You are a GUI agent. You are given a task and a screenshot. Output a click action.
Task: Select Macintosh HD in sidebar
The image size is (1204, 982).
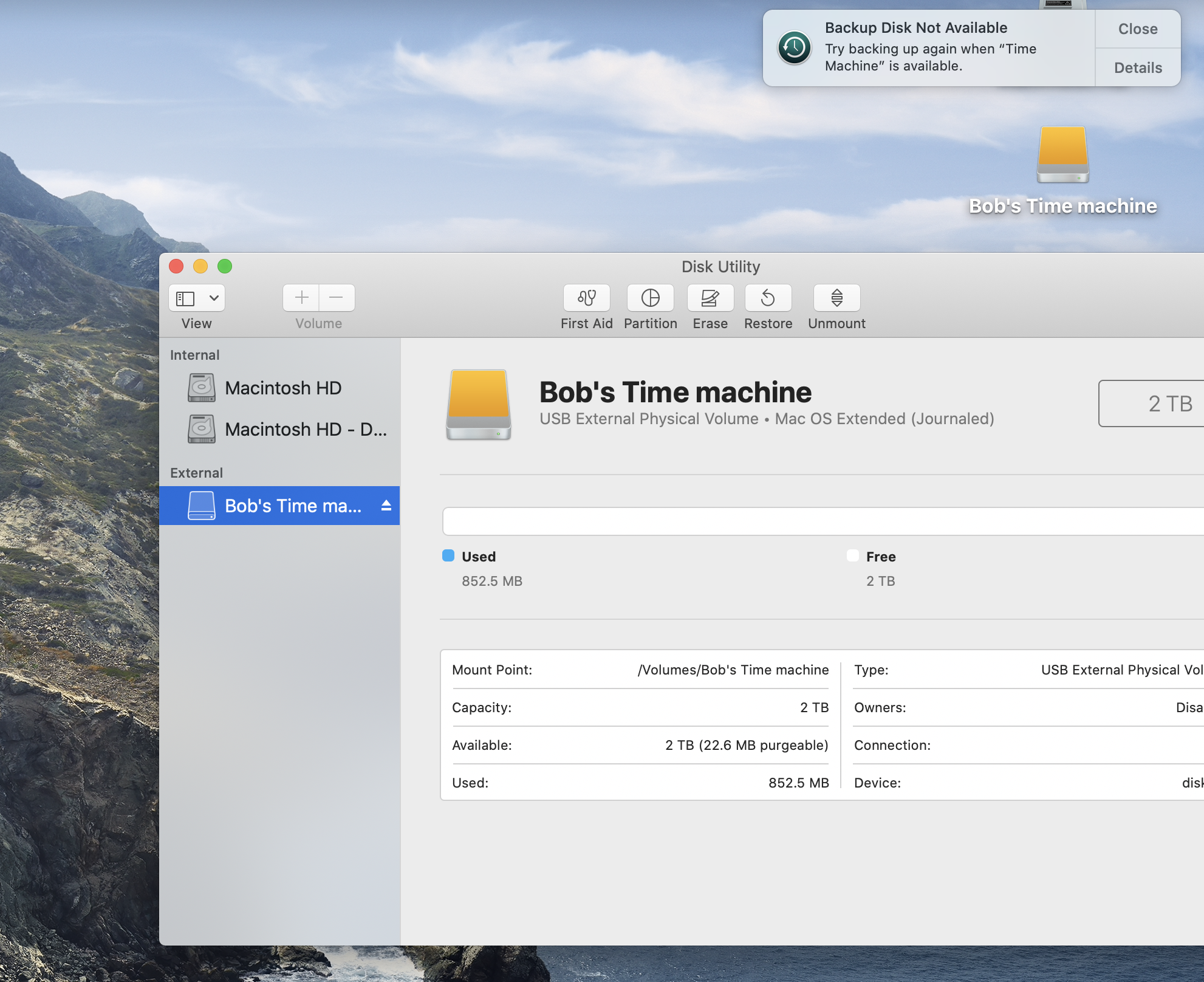point(282,388)
